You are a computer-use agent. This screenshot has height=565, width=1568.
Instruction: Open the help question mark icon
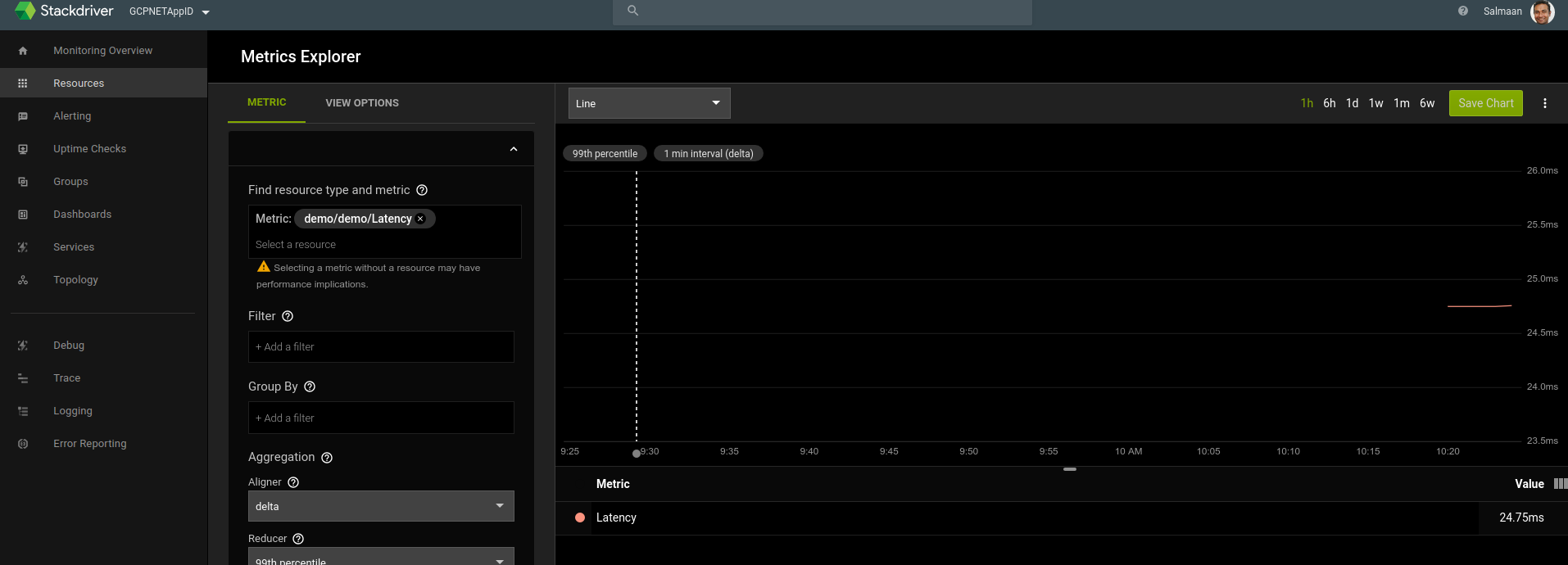click(x=1463, y=11)
